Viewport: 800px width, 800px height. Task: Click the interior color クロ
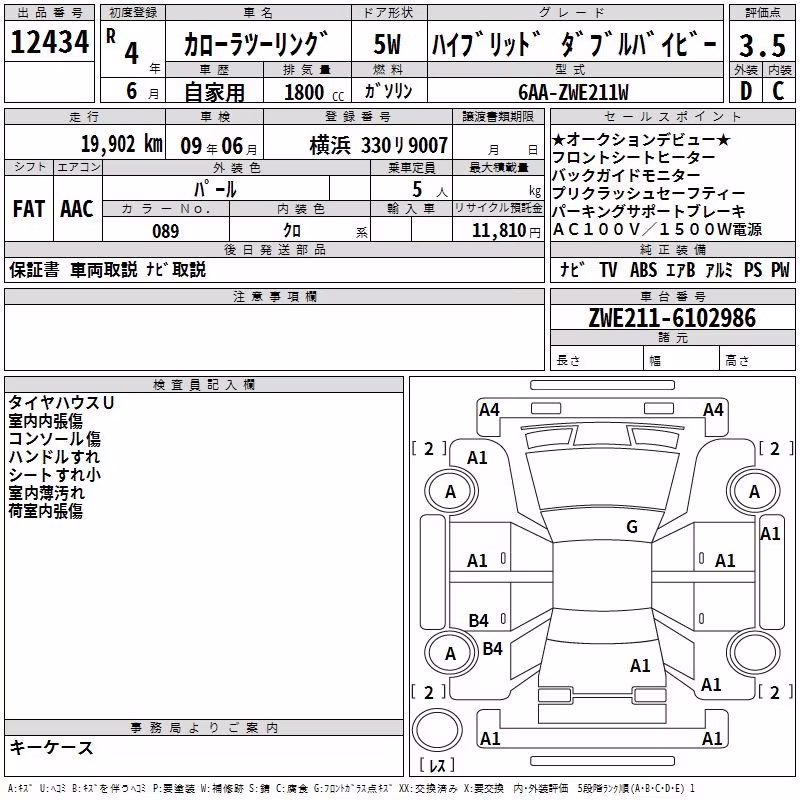[292, 231]
